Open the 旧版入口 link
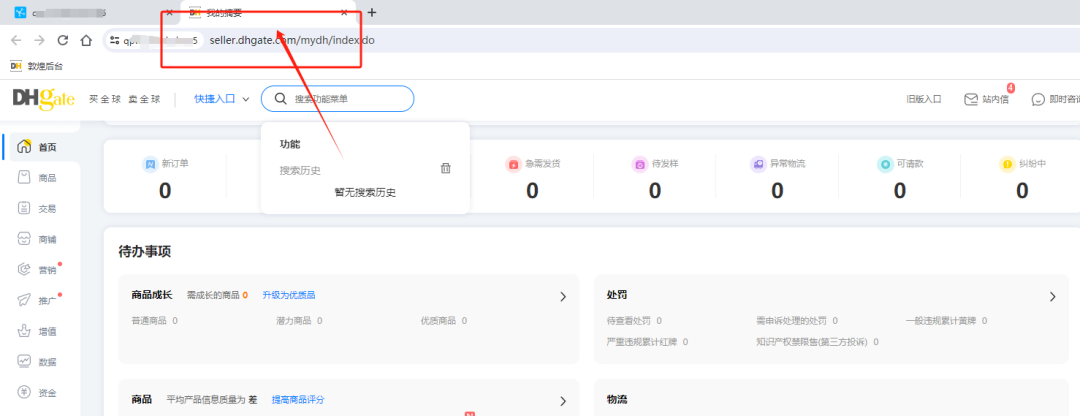The image size is (1080, 416). [924, 99]
